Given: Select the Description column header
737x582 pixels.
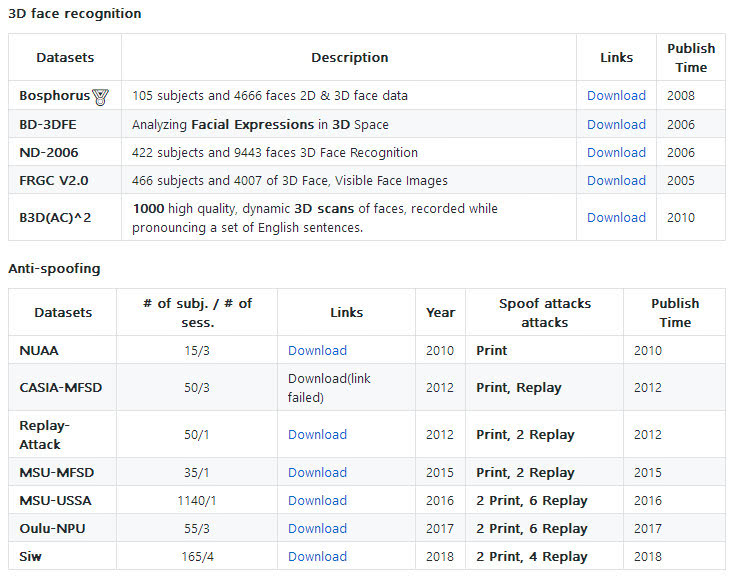Looking at the screenshot, I should tap(349, 58).
